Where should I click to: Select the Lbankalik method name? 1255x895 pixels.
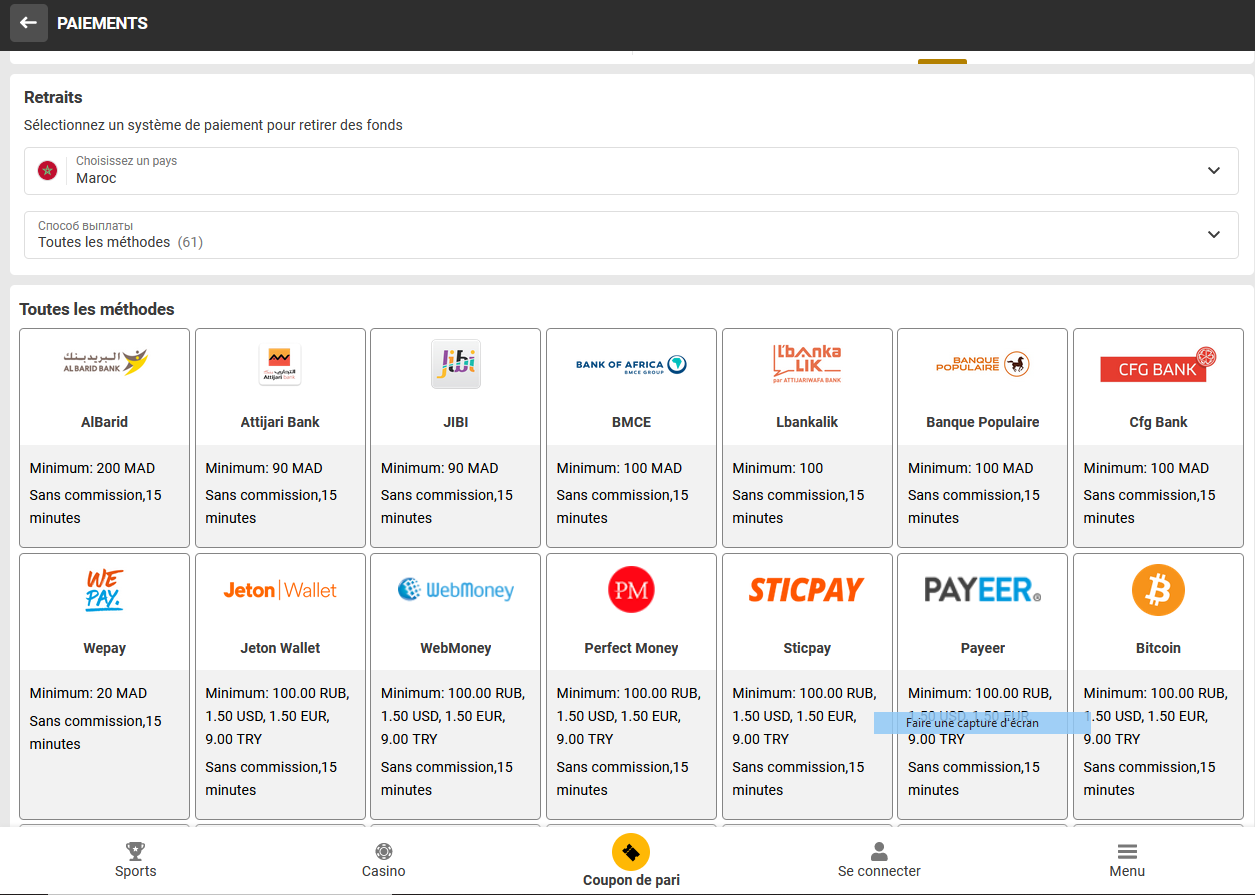tap(807, 422)
